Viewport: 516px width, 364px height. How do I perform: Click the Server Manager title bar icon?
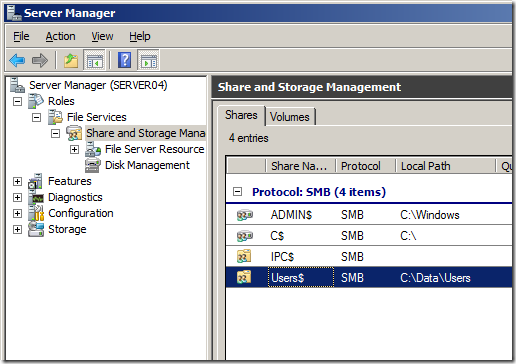(14, 13)
